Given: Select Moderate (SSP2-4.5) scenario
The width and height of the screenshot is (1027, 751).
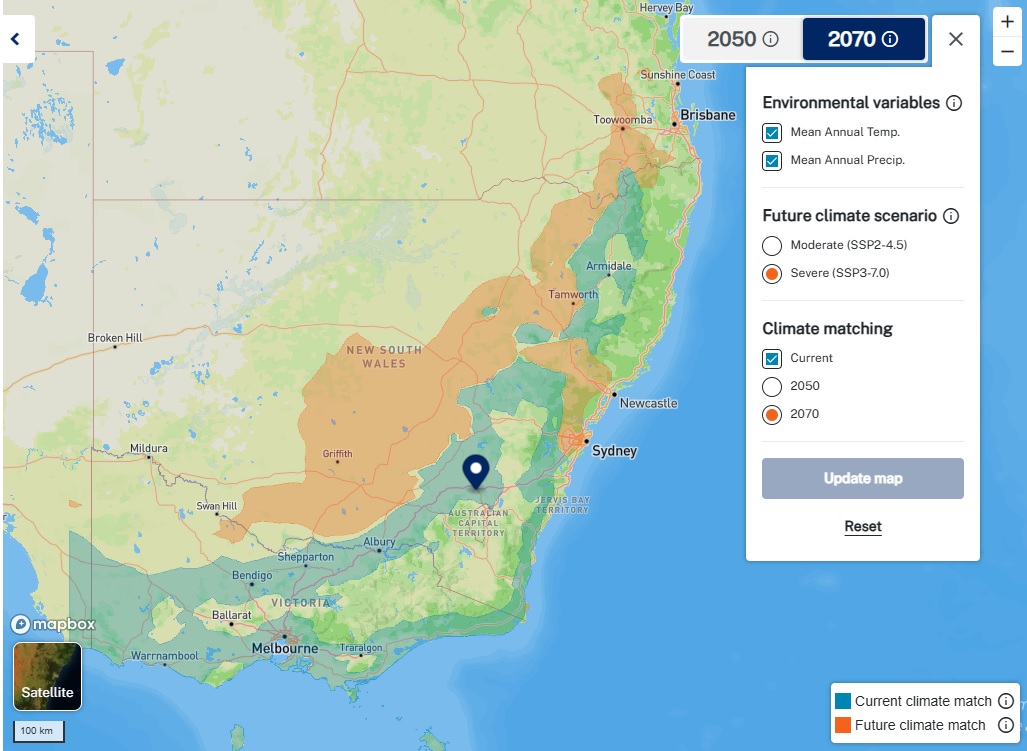Looking at the screenshot, I should click(x=772, y=245).
